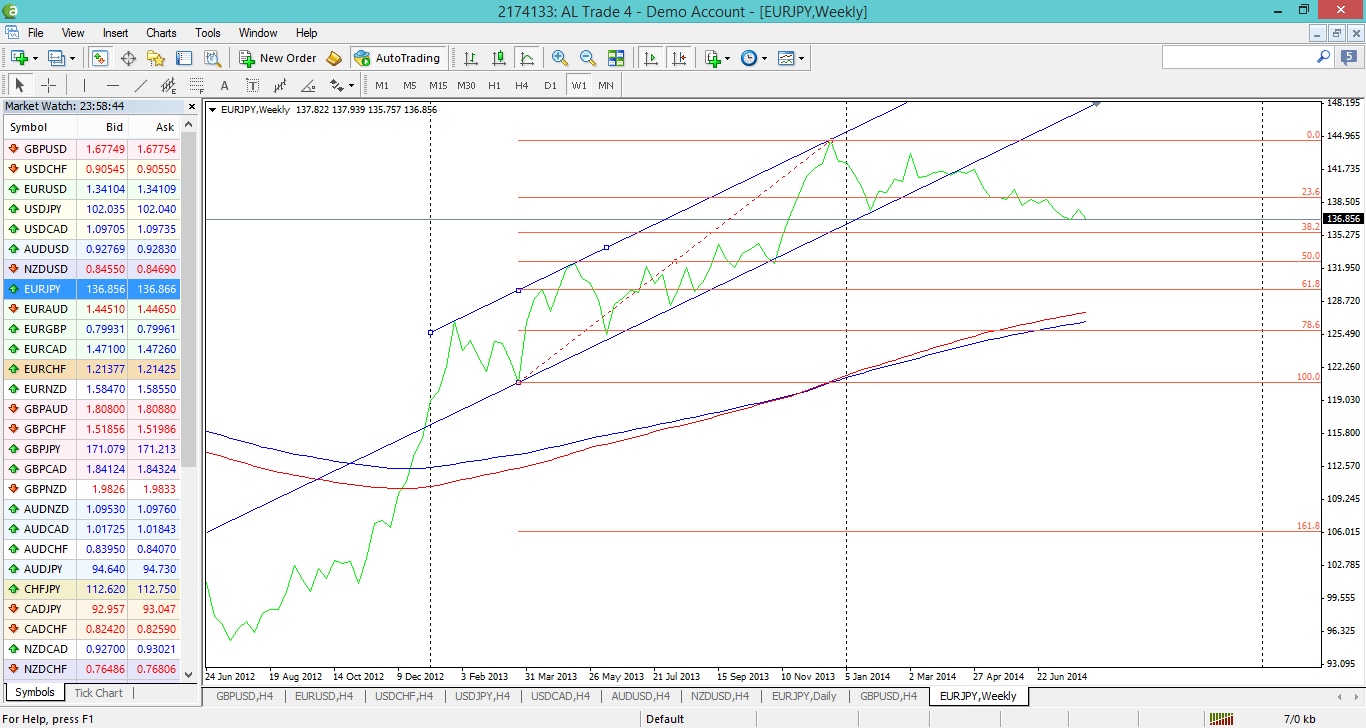The image size is (1366, 728).
Task: Select the Fibonacci Retracement tool
Action: [197, 85]
